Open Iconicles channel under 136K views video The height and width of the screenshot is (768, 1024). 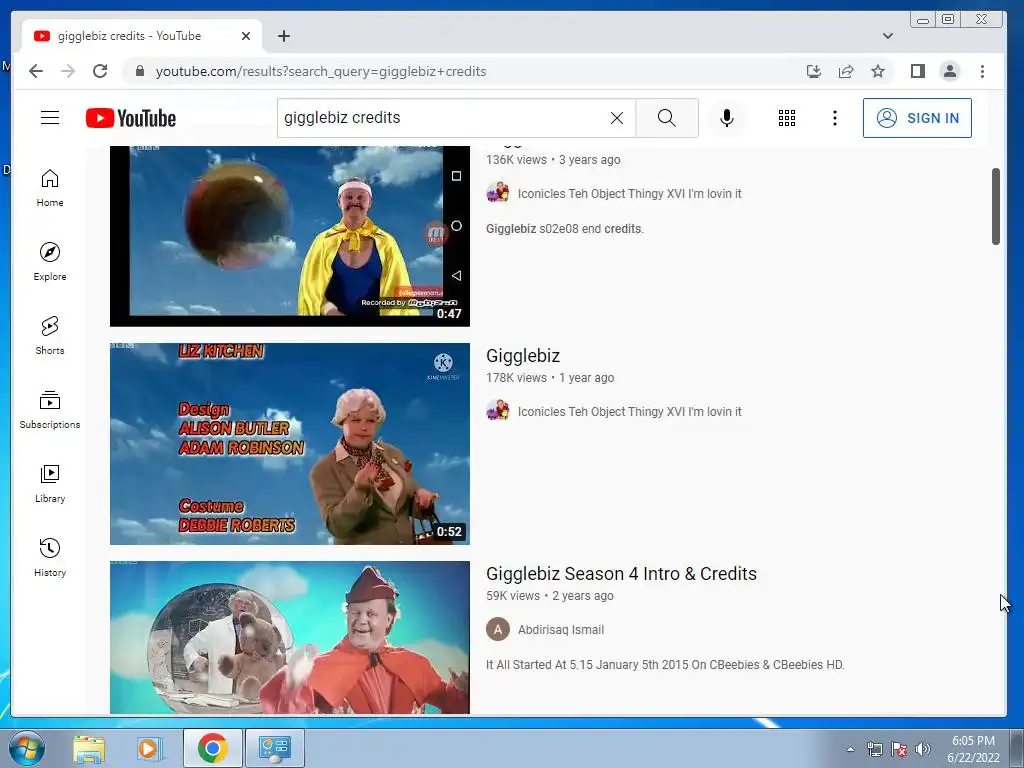pos(629,193)
